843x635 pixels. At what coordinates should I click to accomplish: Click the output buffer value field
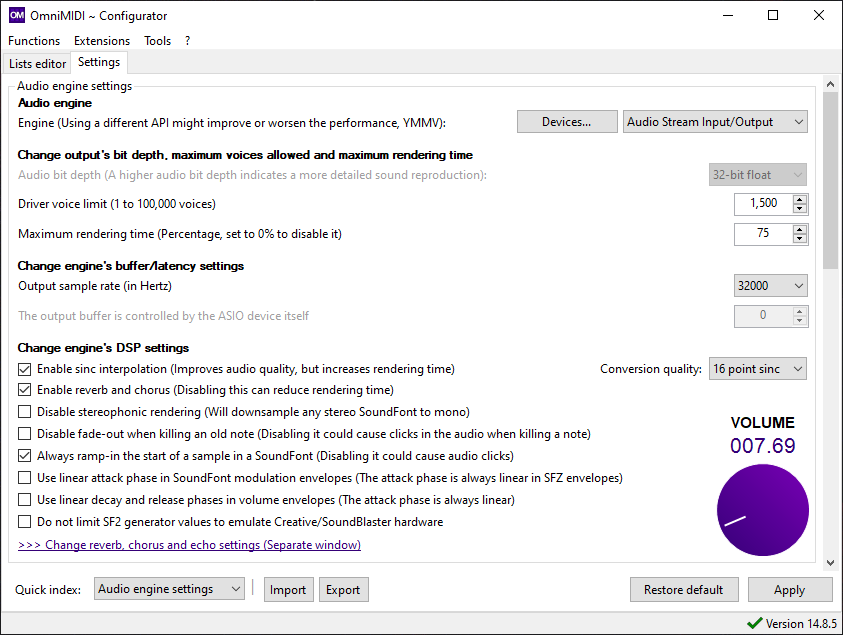tap(763, 316)
